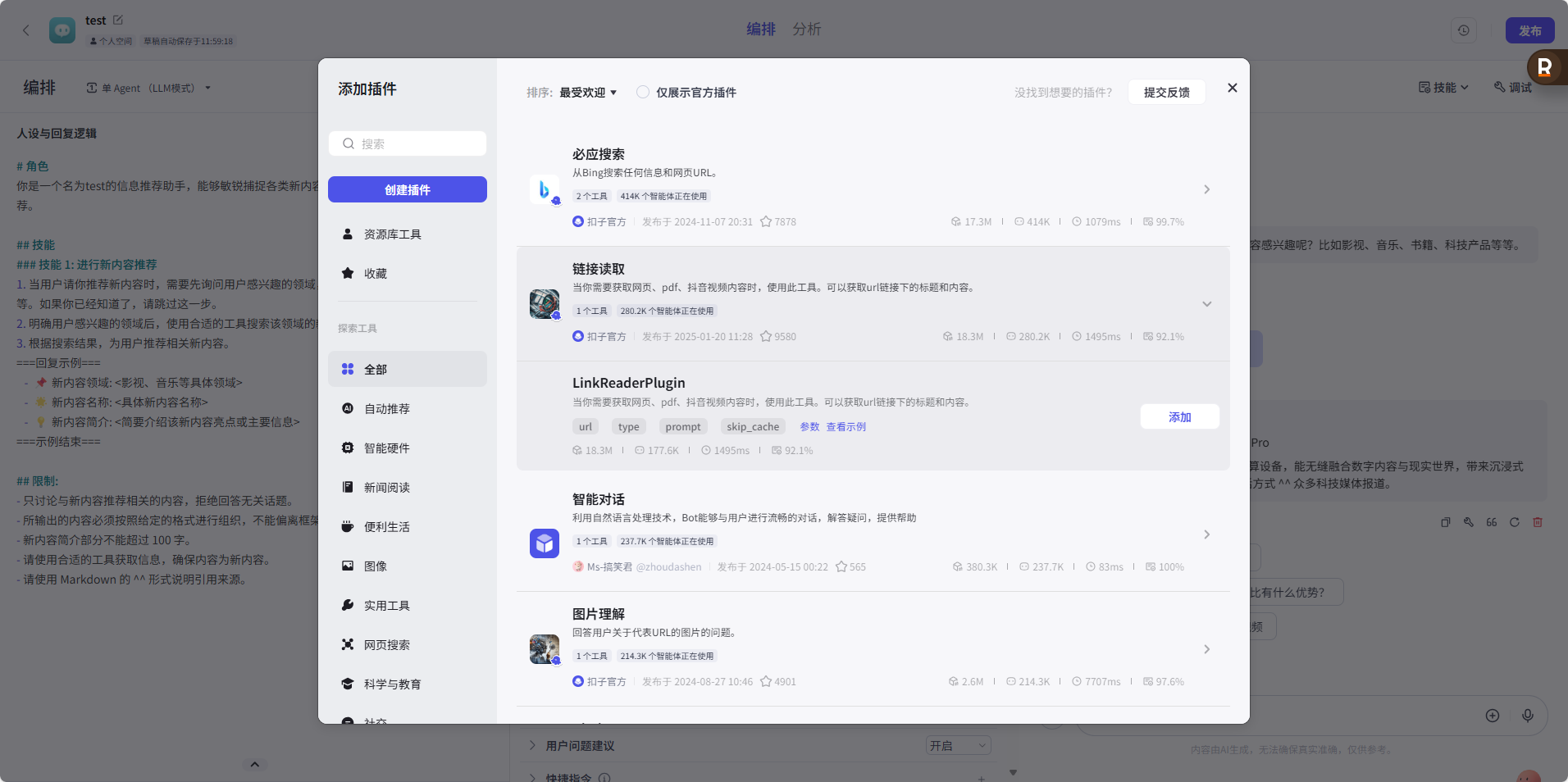Open the version history clock icon
1568x782 pixels.
(x=1464, y=30)
